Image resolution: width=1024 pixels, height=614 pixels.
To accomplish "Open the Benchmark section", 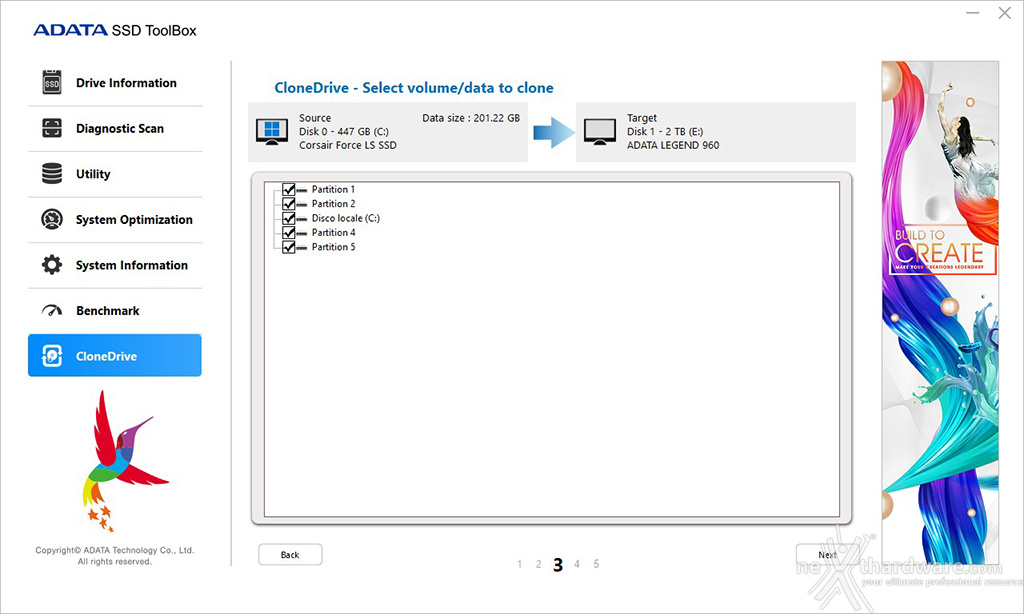I will click(x=115, y=311).
